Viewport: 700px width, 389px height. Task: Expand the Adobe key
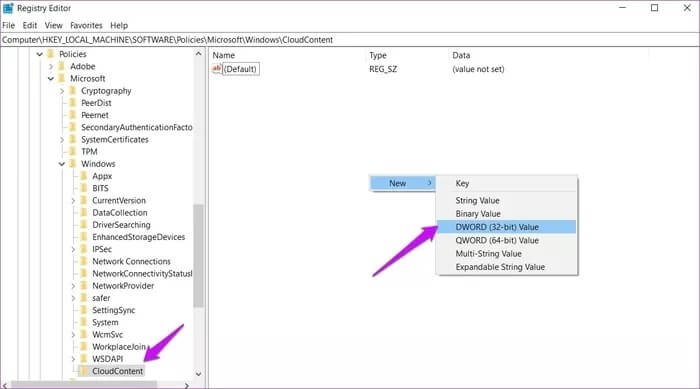51,67
